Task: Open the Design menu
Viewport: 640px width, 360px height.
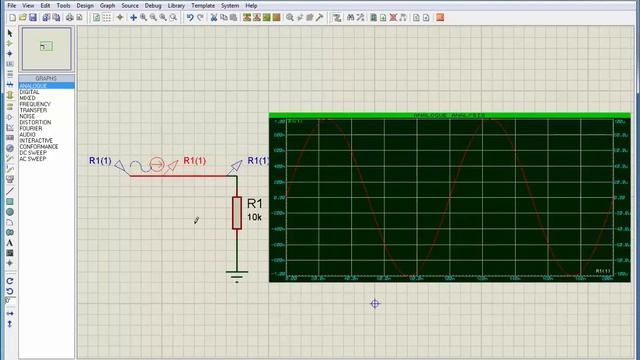Action: coord(85,6)
